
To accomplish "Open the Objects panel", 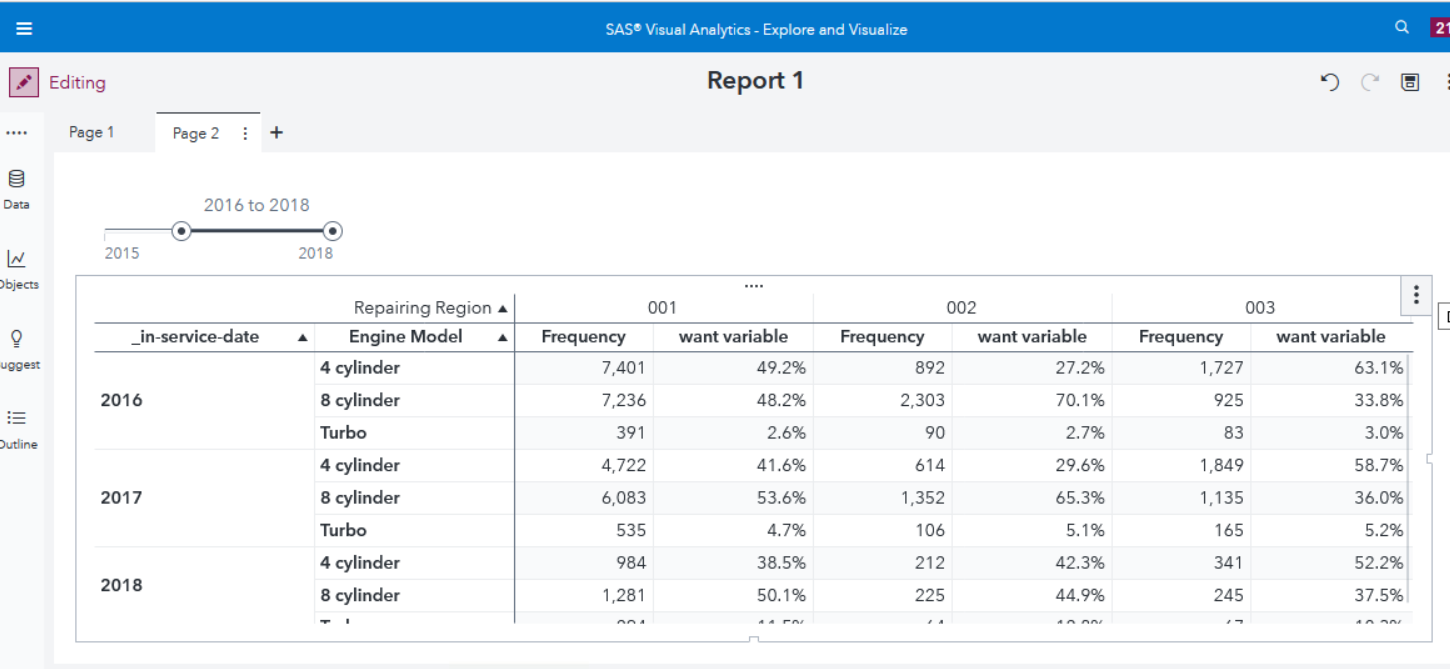I will coord(17,265).
